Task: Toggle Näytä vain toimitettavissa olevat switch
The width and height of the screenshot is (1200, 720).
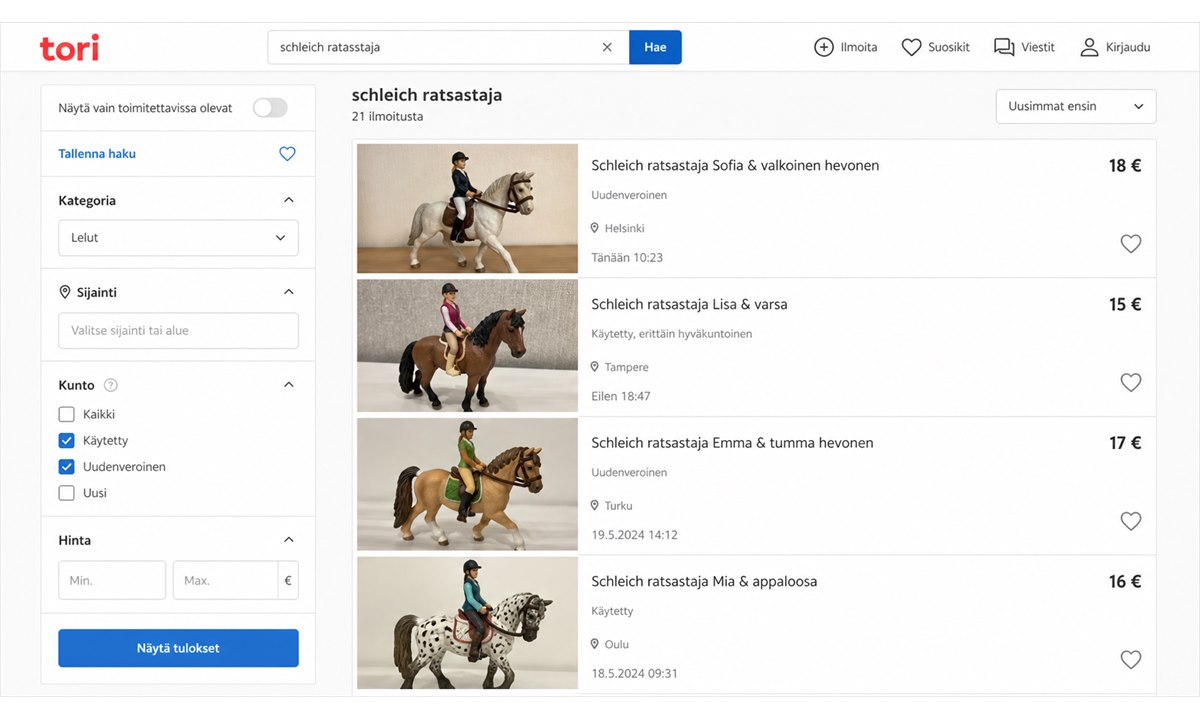Action: (x=270, y=108)
